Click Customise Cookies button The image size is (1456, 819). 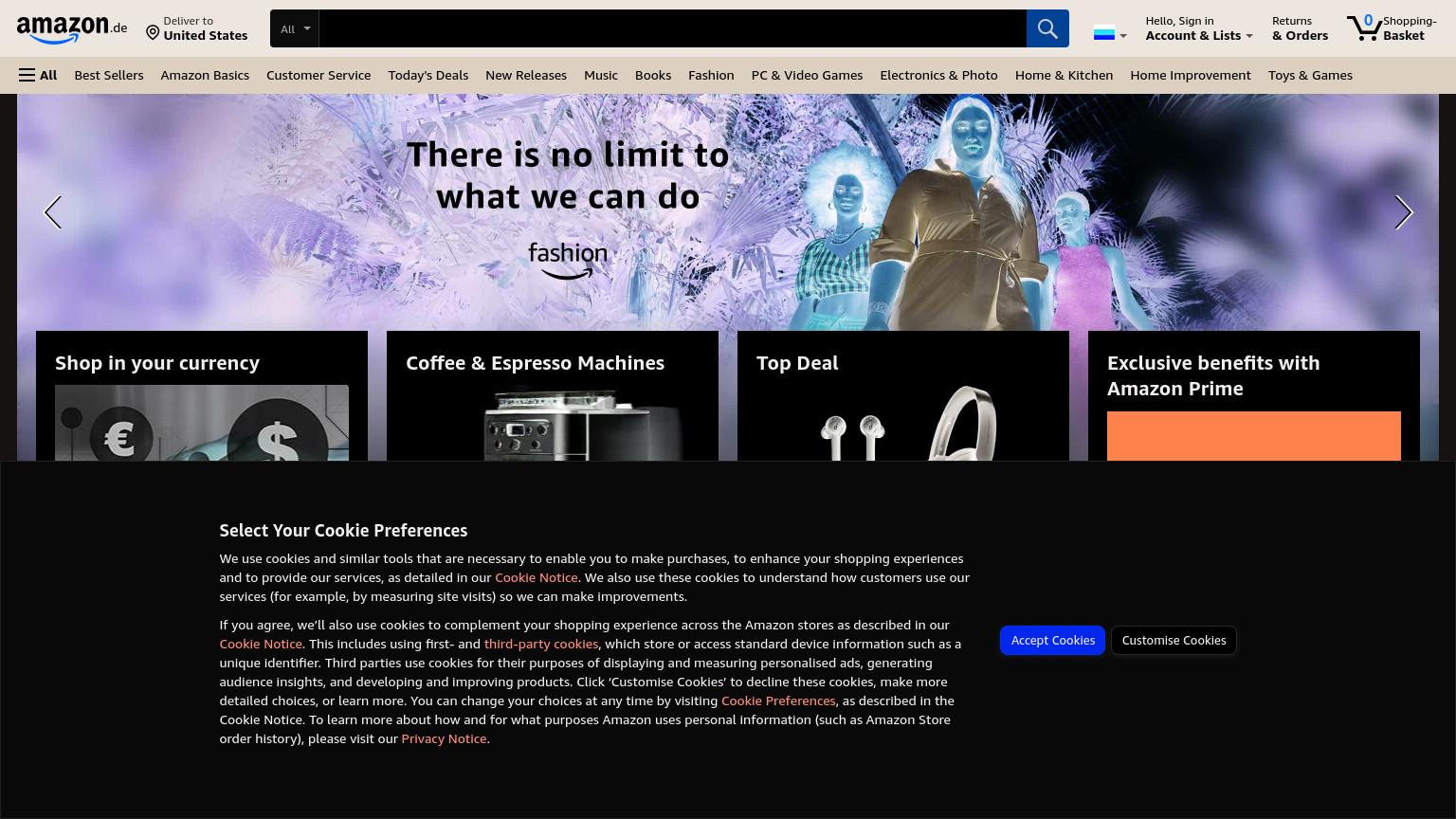click(x=1174, y=640)
